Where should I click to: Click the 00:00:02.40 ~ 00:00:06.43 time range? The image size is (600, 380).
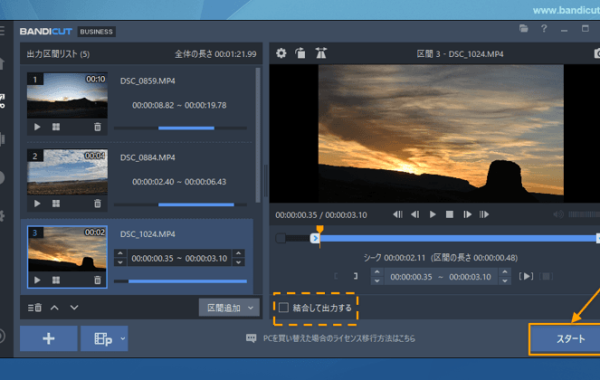[x=179, y=182]
